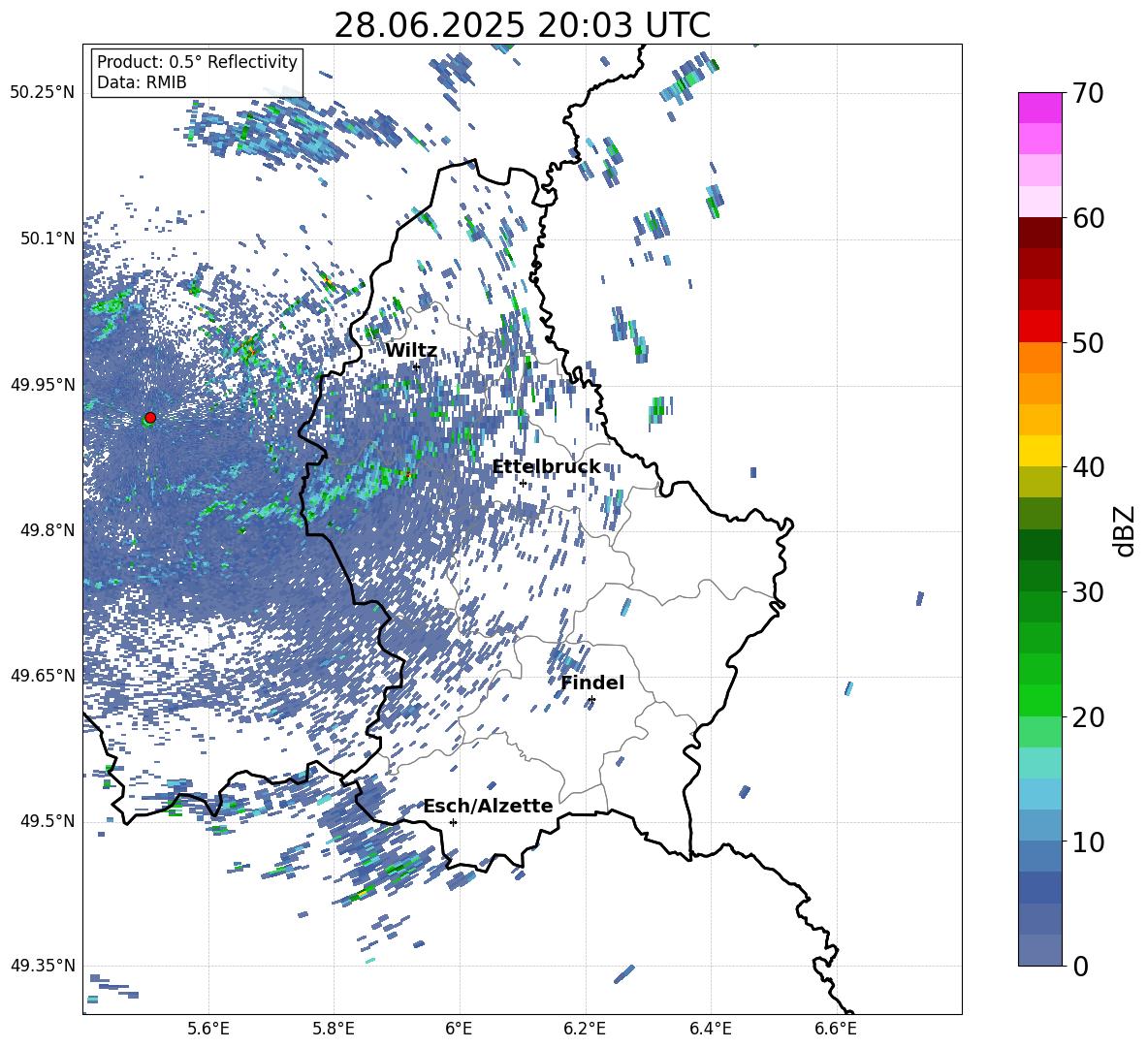Click the 0 value on colorbar
The height and width of the screenshot is (1048, 1148).
[1081, 966]
